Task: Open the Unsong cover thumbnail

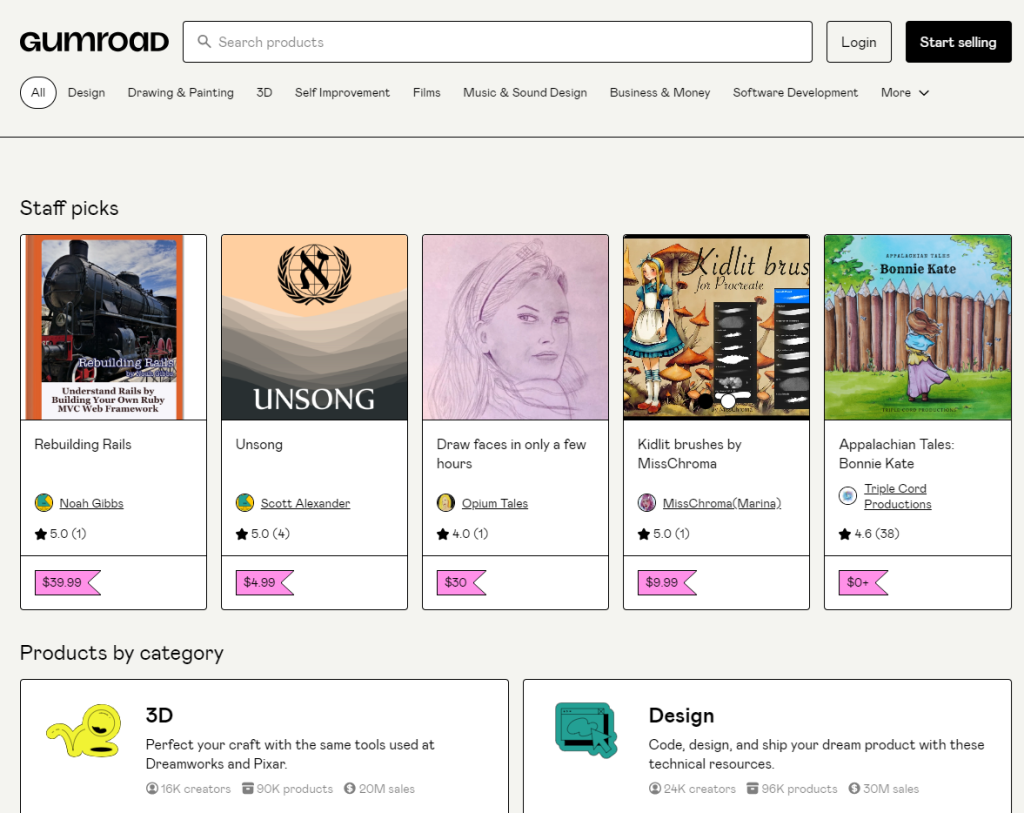Action: [x=314, y=327]
